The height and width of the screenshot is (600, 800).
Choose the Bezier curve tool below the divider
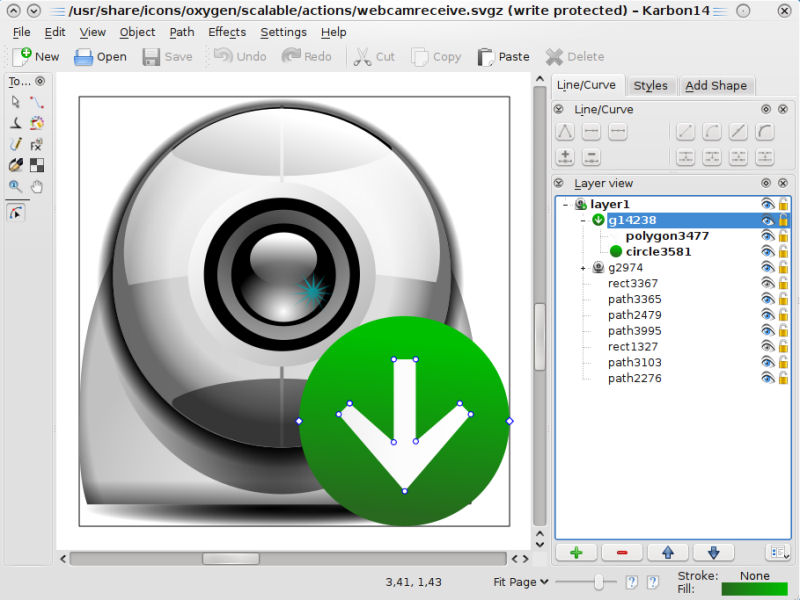tap(15, 211)
